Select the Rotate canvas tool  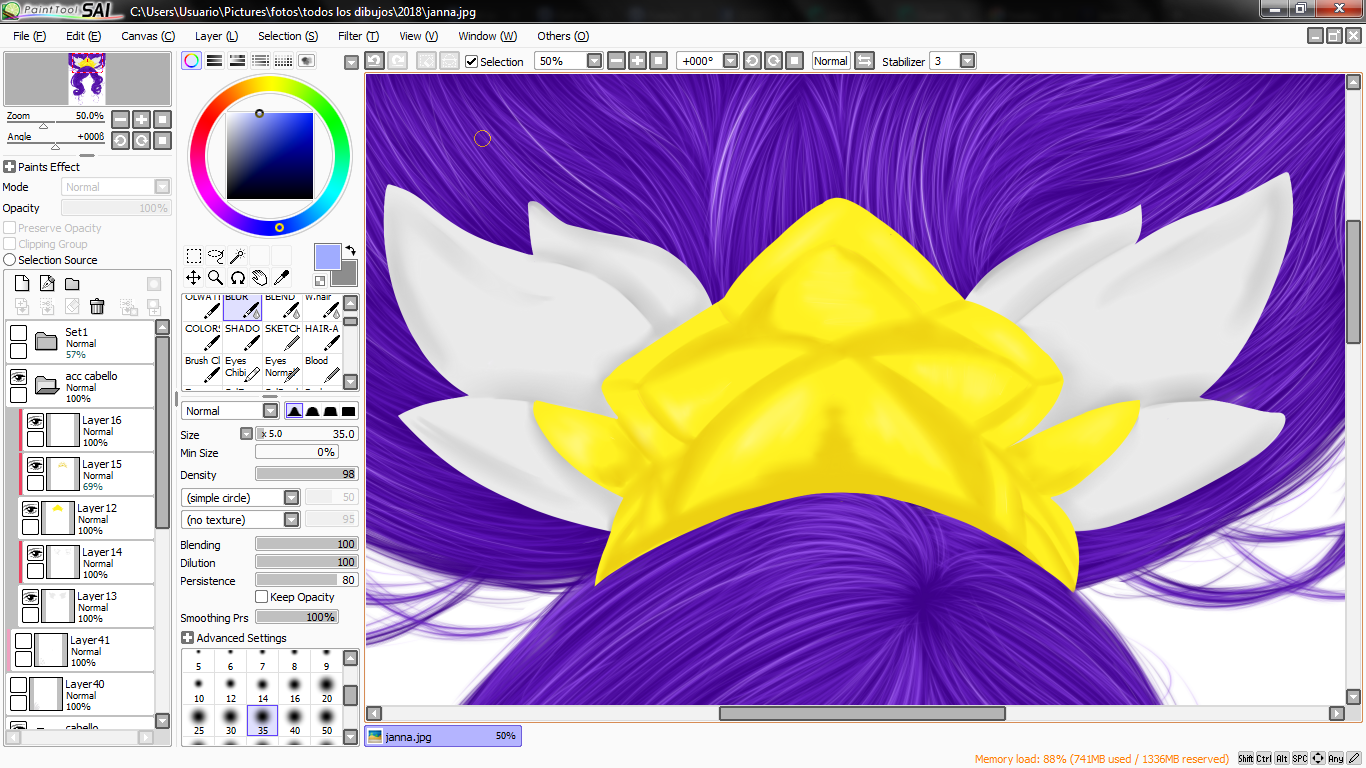point(238,278)
